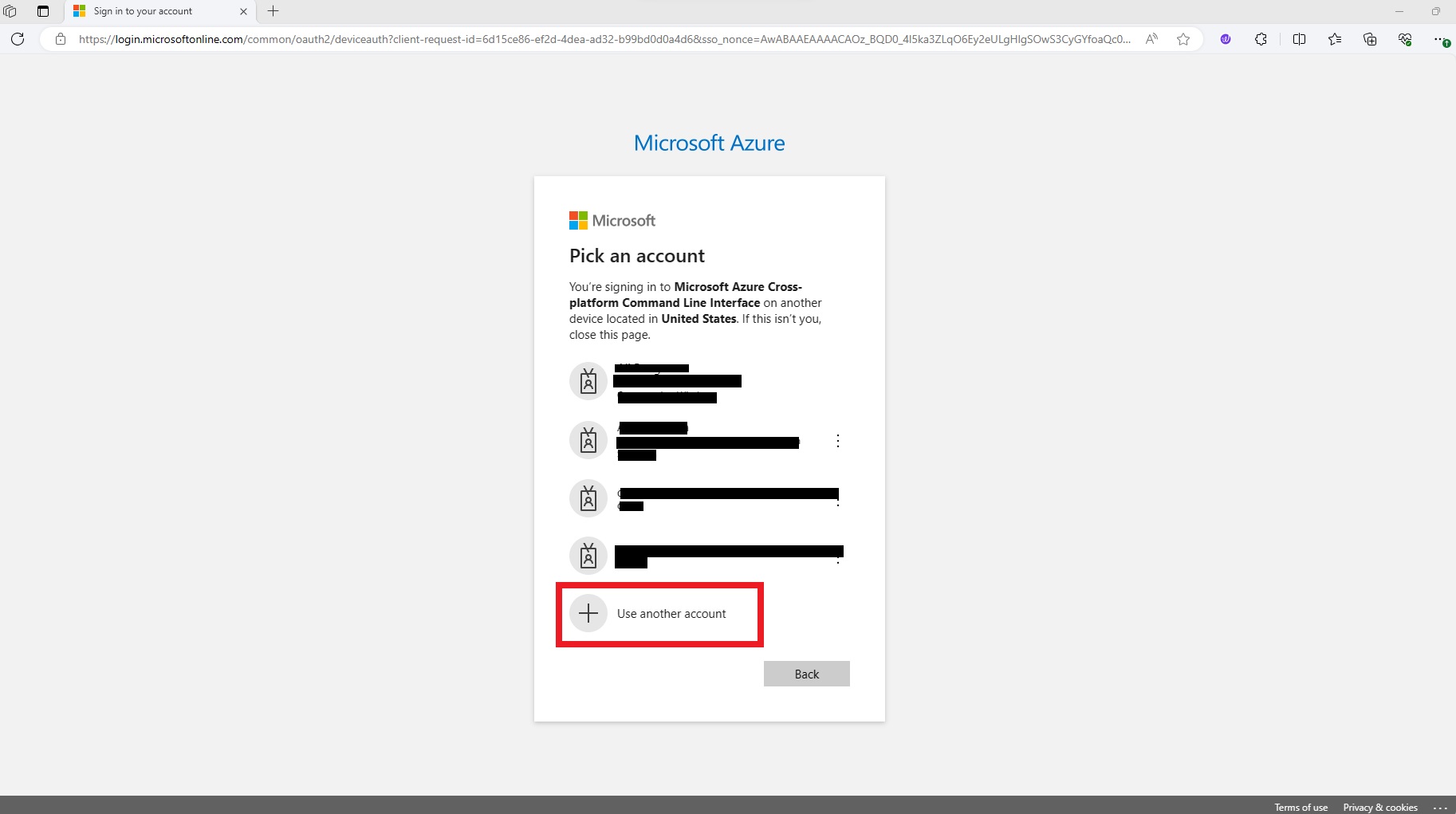Click the 'Microsoft Azure' heading

click(x=709, y=143)
